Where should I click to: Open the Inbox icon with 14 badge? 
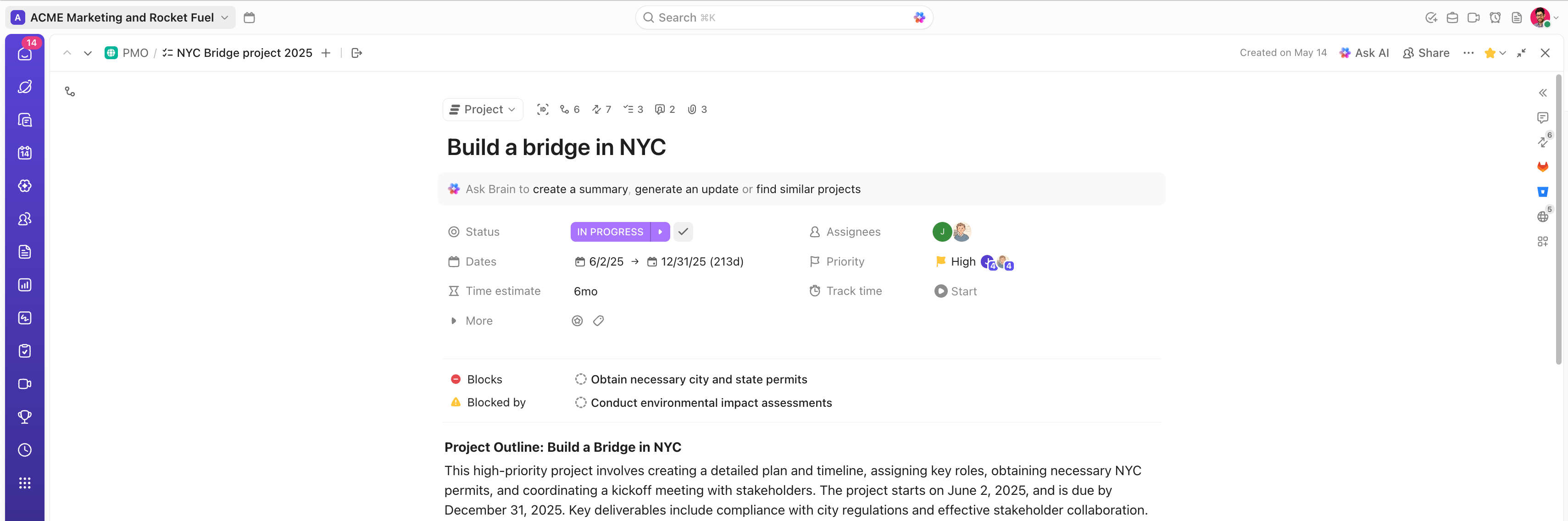point(25,54)
